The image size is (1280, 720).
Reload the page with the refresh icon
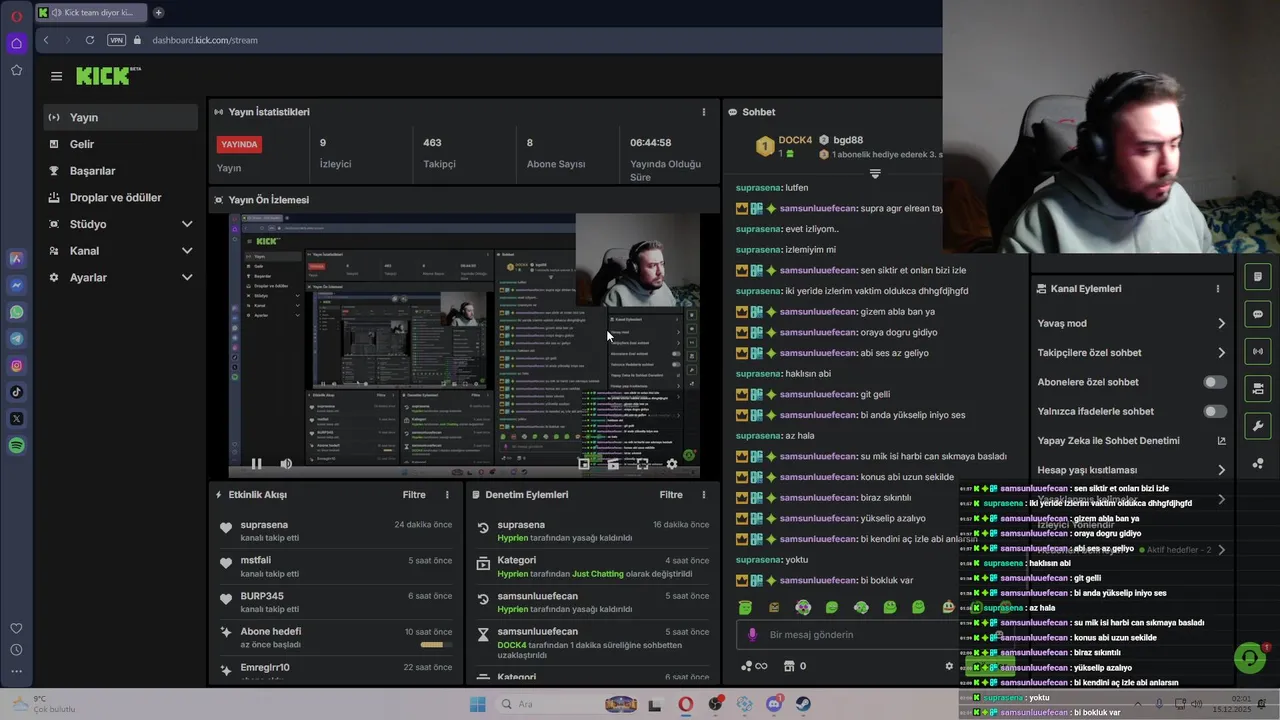[x=90, y=40]
